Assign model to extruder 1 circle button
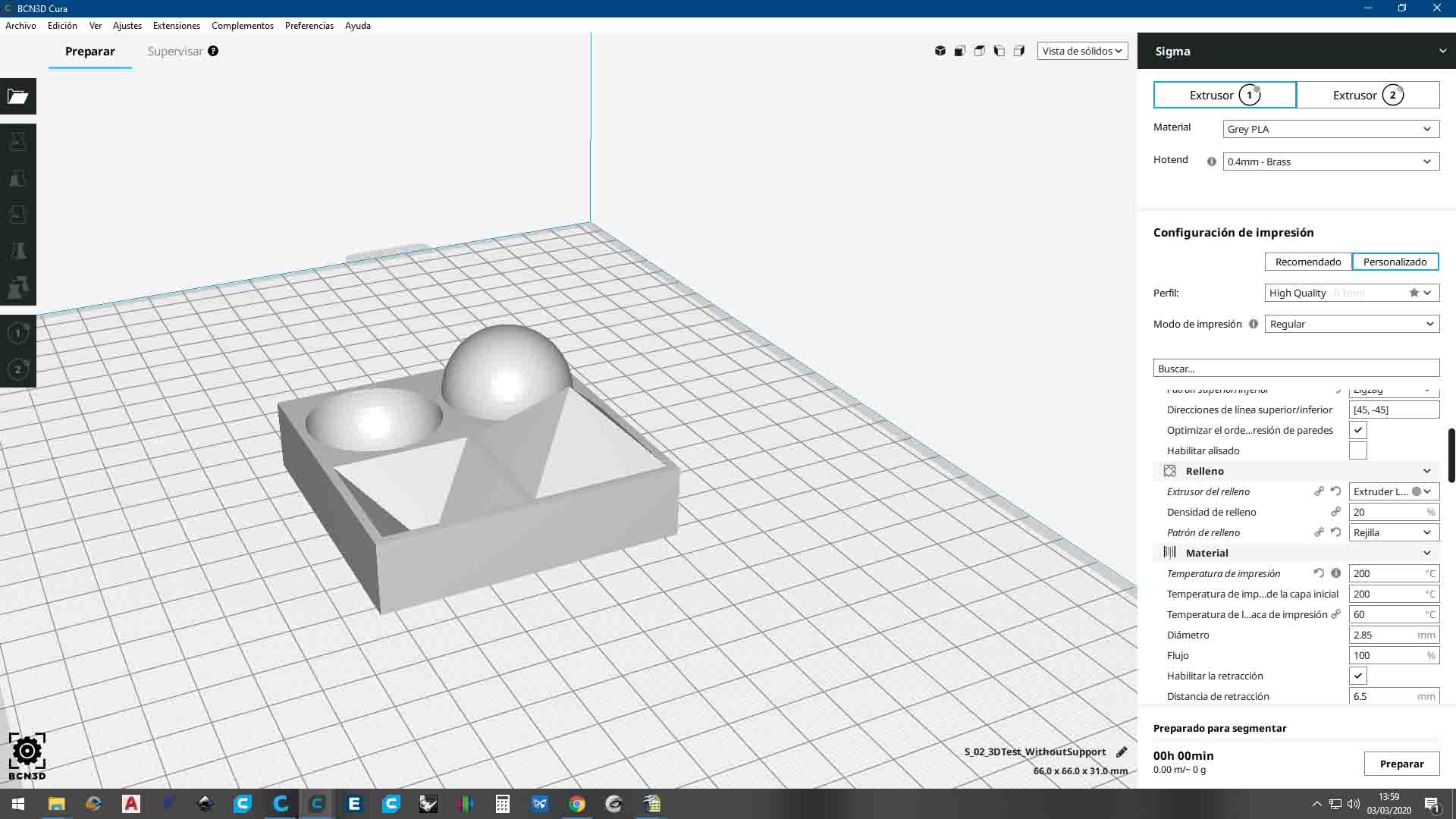 coord(18,333)
